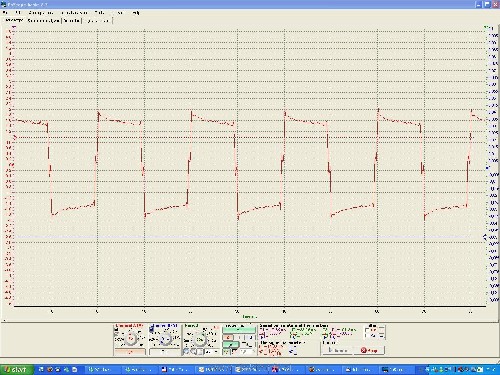The image size is (500, 375).
Task: Toggle the Channel B enable checkbox
Action: click(x=152, y=330)
